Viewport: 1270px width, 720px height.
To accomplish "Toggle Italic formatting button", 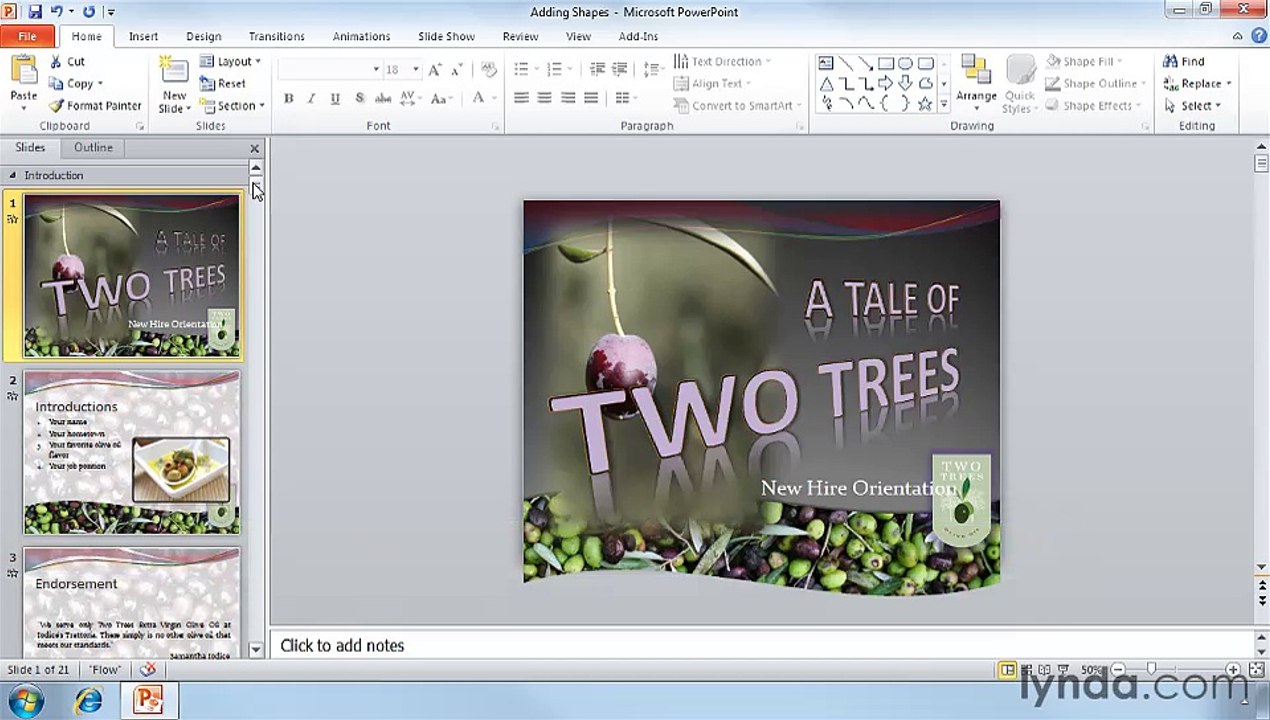I will [x=311, y=98].
